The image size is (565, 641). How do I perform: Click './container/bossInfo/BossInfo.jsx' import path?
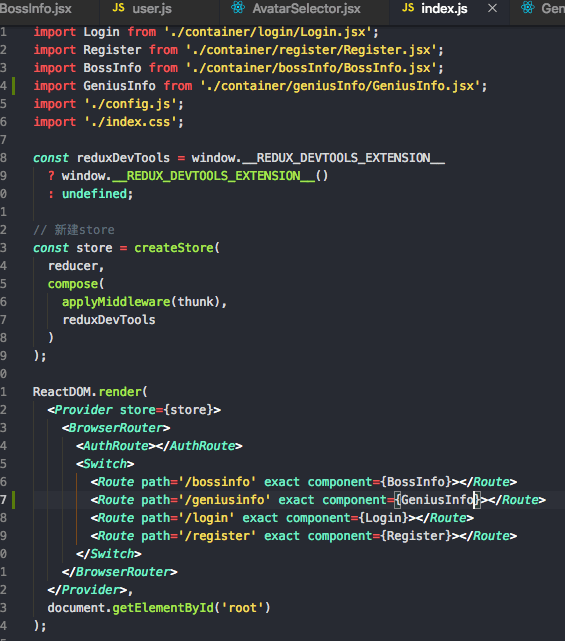pos(311,68)
